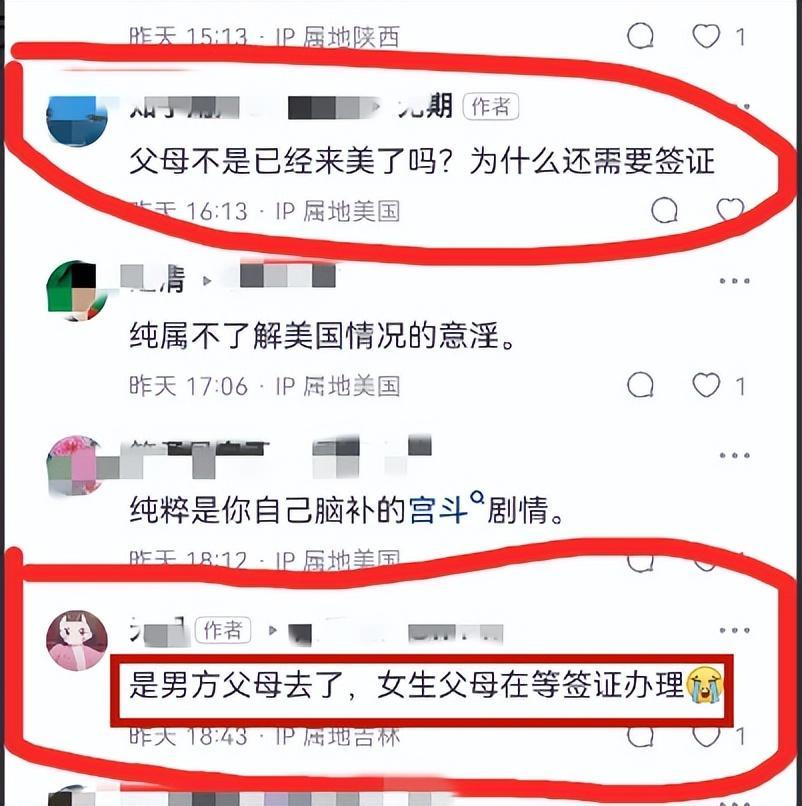Screen dimensions: 802x806
Task: Tap the 作者 badge on 18:43 reply
Action: (x=223, y=630)
